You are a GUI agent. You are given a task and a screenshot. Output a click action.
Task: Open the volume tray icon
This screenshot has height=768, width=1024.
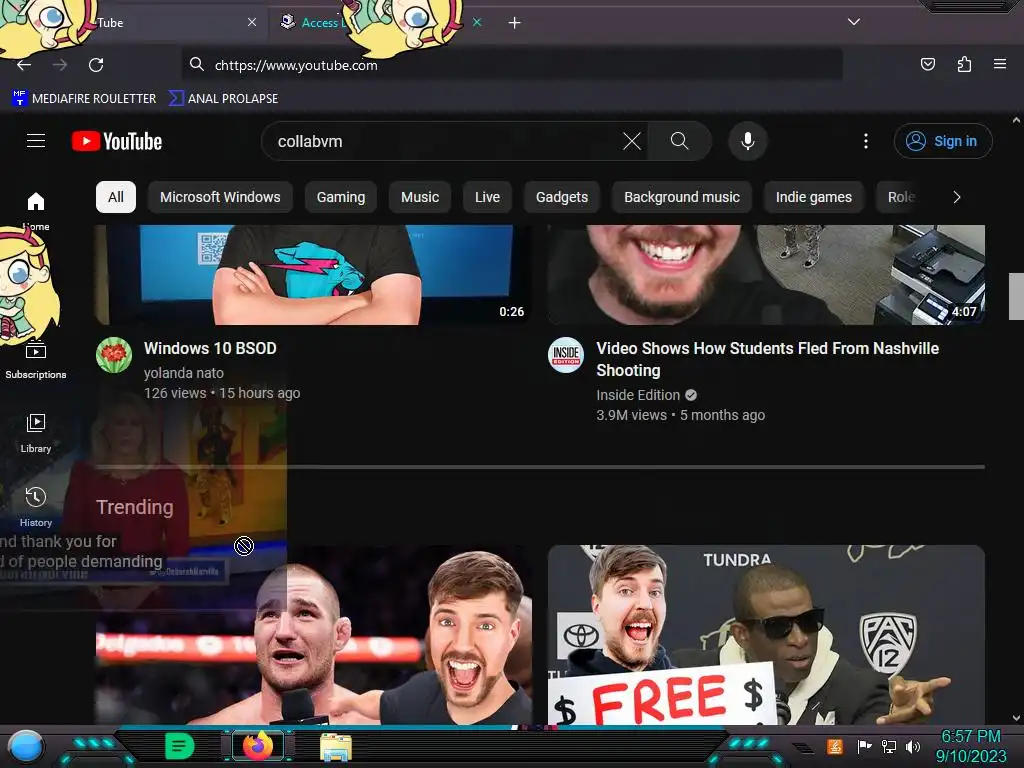click(x=913, y=746)
